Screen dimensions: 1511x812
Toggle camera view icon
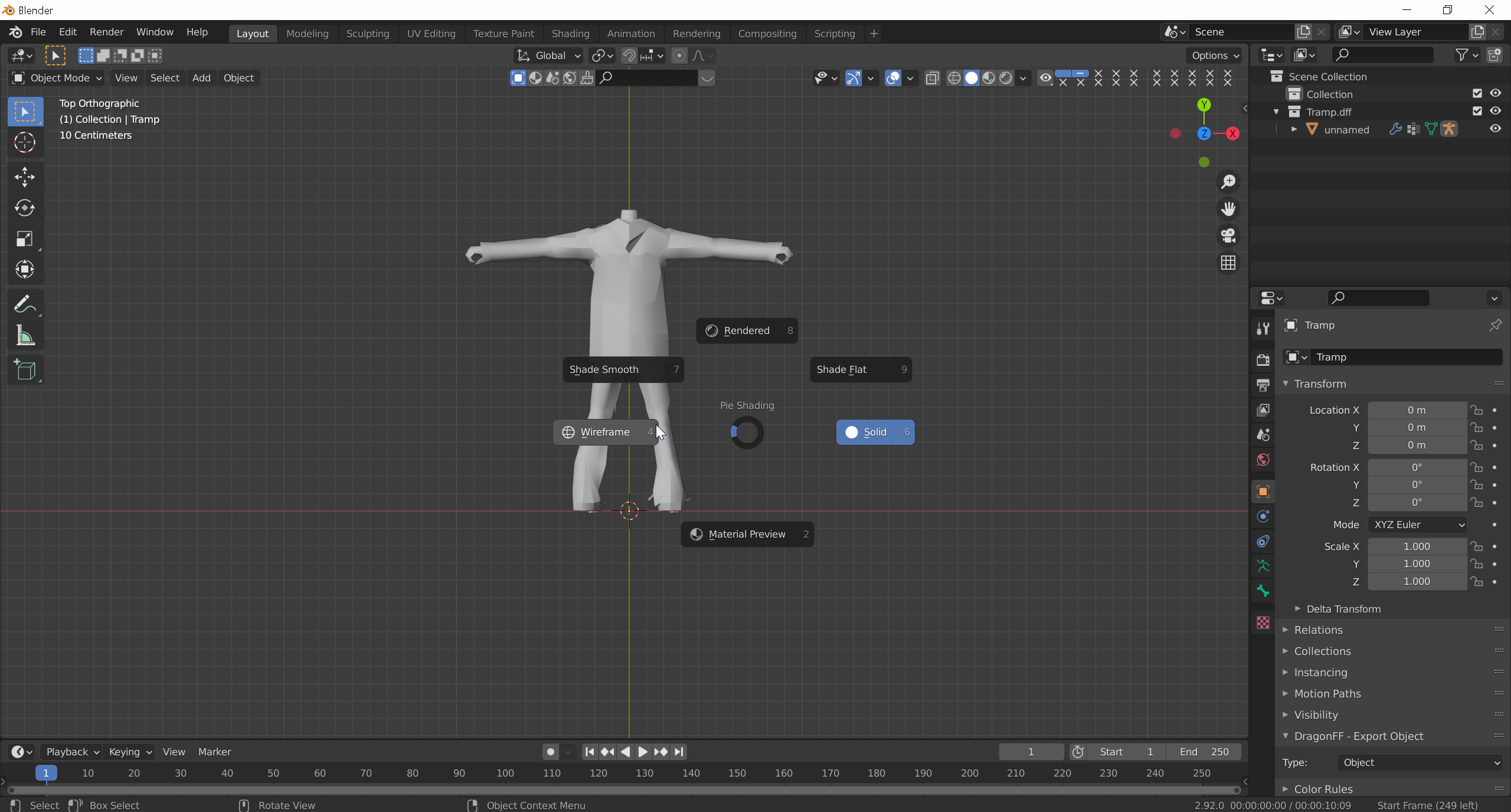(x=1228, y=236)
